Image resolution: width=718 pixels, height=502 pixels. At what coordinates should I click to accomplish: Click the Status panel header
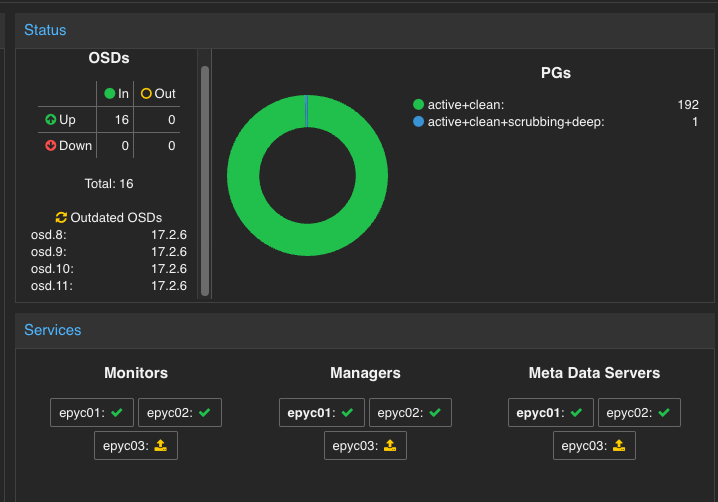click(364, 30)
